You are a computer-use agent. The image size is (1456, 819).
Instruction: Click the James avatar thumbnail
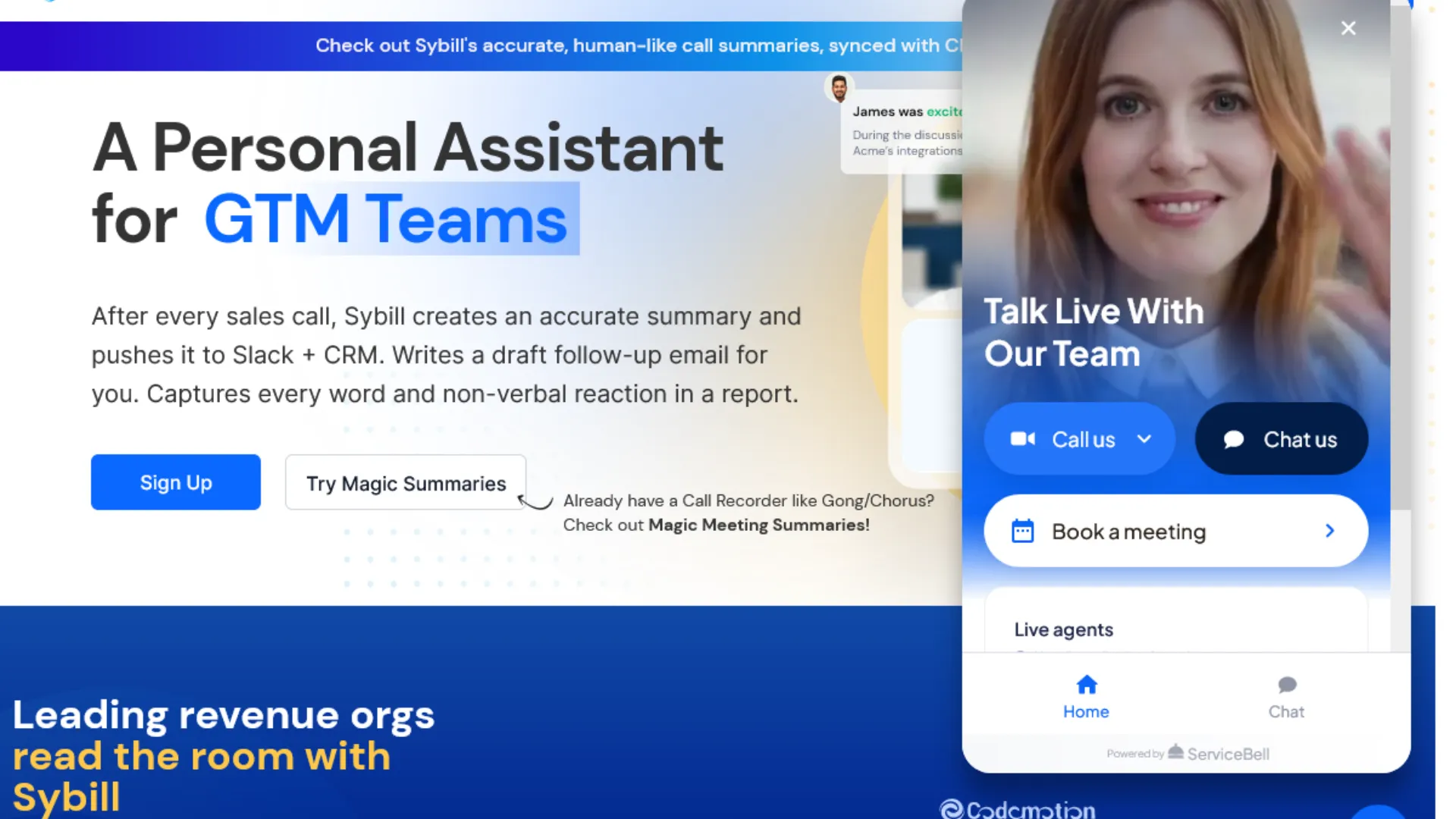839,88
